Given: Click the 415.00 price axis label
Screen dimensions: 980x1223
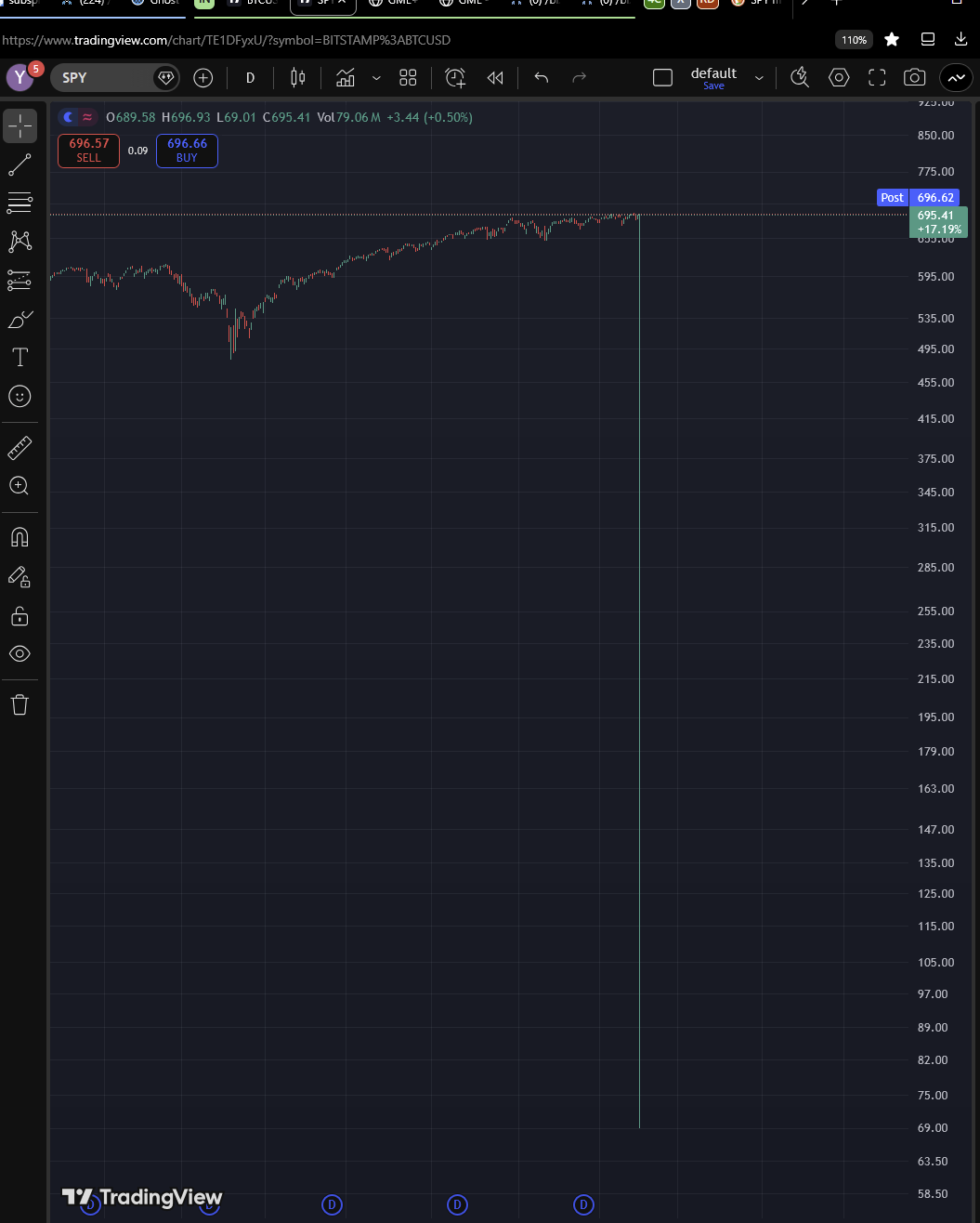Looking at the screenshot, I should coord(935,419).
